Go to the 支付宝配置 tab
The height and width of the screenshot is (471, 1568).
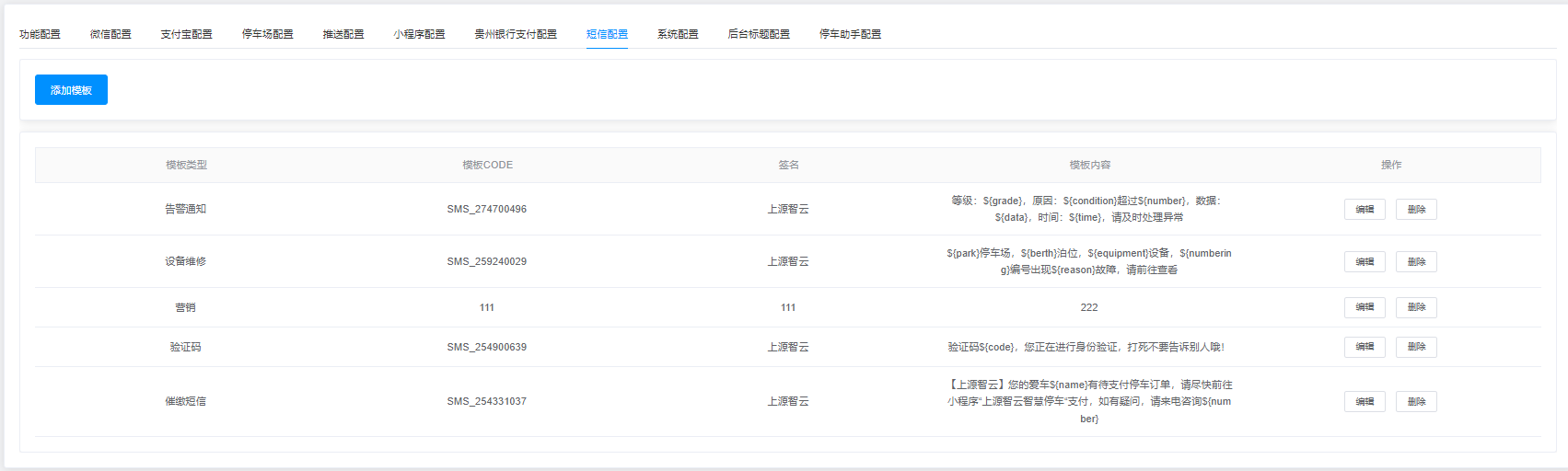186,34
